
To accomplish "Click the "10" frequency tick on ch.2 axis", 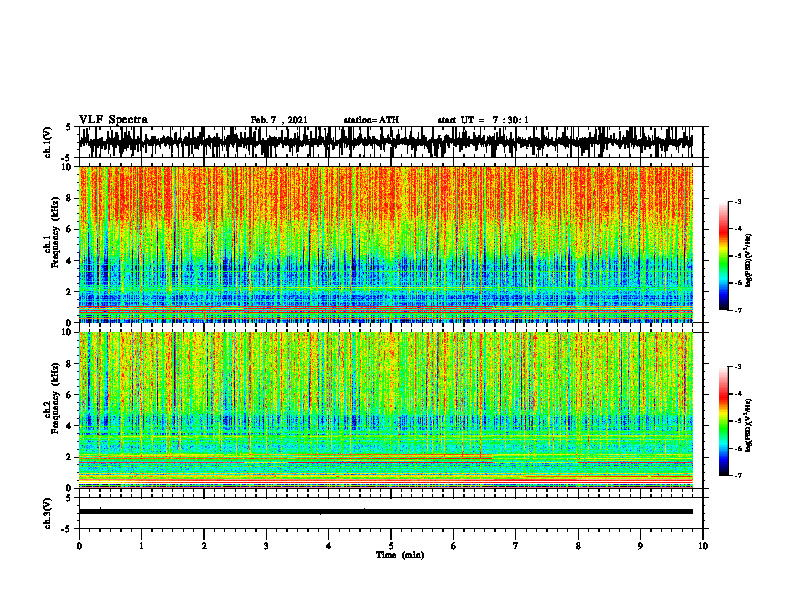I will coord(69,332).
